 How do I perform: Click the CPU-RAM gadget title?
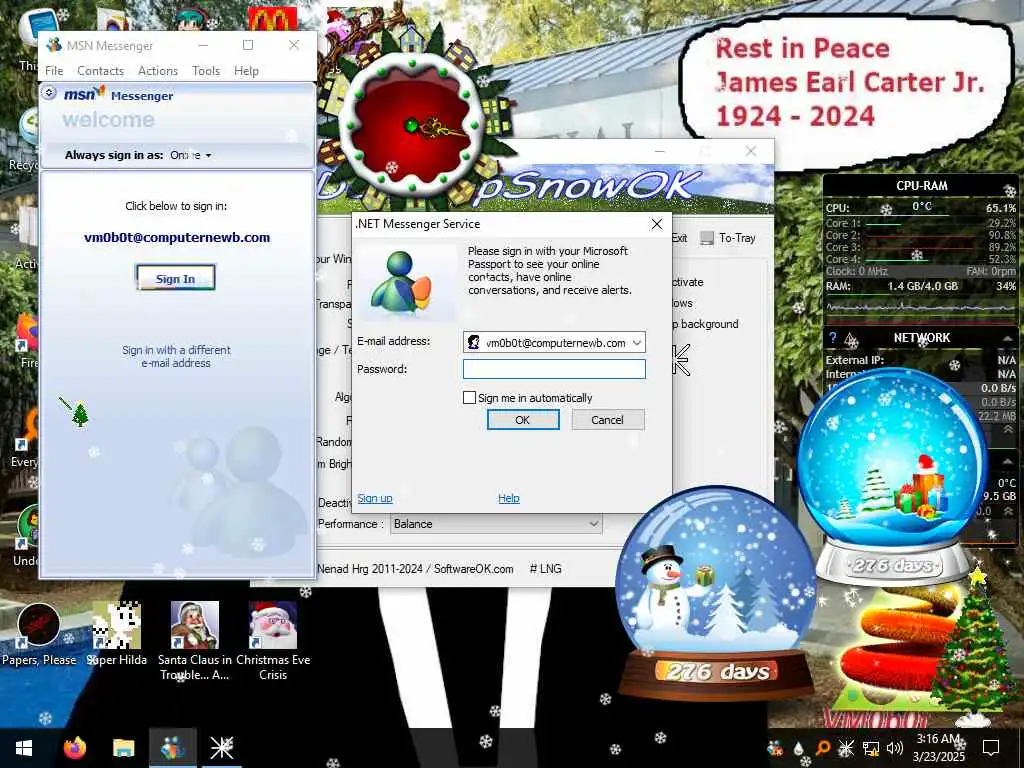point(921,185)
